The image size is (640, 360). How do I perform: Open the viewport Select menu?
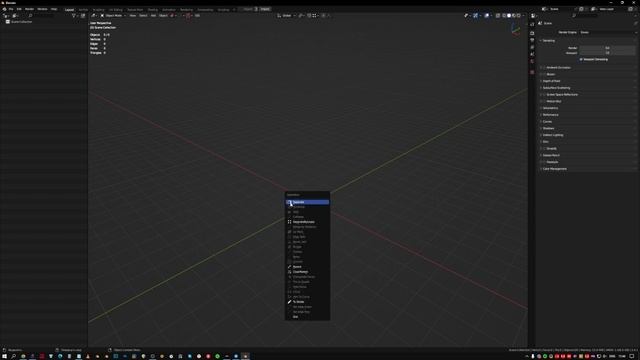pos(143,16)
